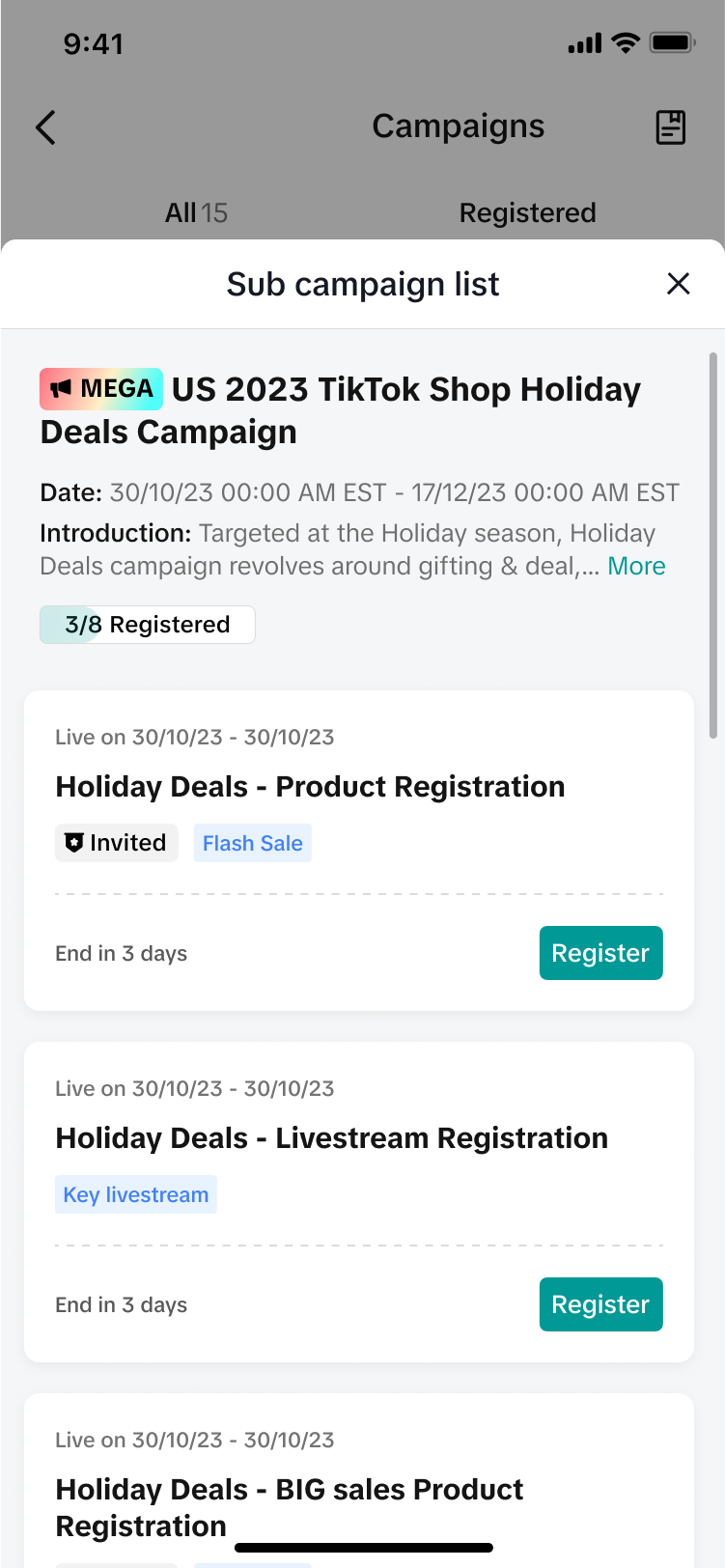Switch to the Registered tab
Image resolution: width=725 pixels, height=1568 pixels.
pos(527,212)
